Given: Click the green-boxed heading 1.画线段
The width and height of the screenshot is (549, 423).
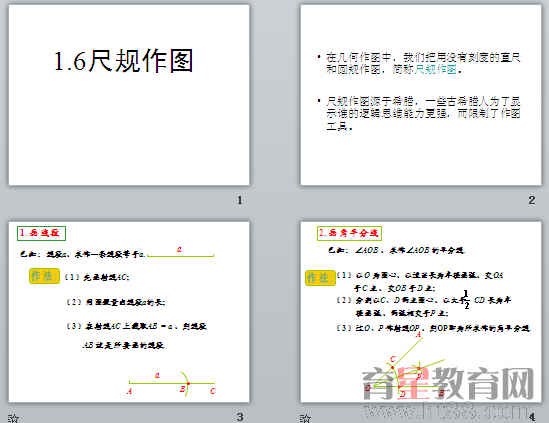Looking at the screenshot, I should pyautogui.click(x=41, y=233).
